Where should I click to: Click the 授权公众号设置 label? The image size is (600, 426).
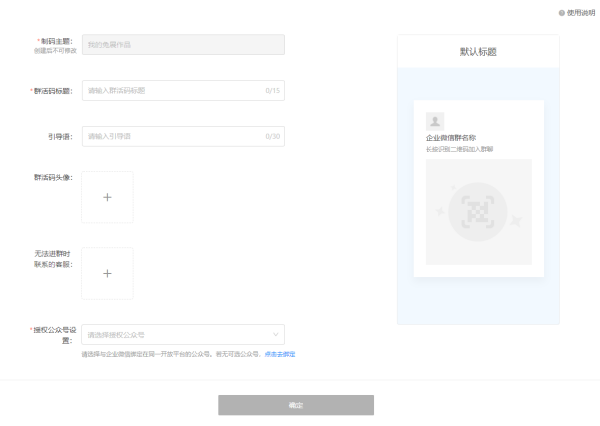[53, 335]
